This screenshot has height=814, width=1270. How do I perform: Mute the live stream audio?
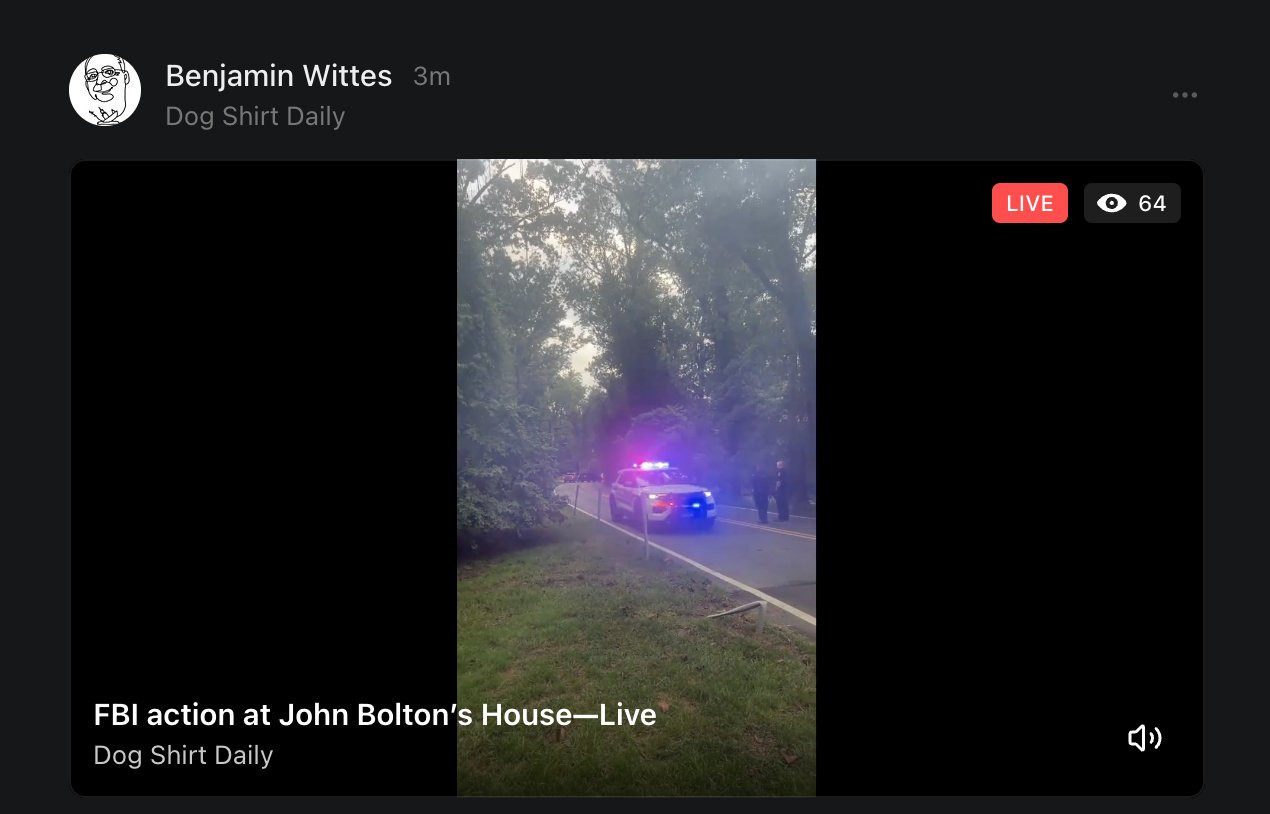(x=1145, y=738)
